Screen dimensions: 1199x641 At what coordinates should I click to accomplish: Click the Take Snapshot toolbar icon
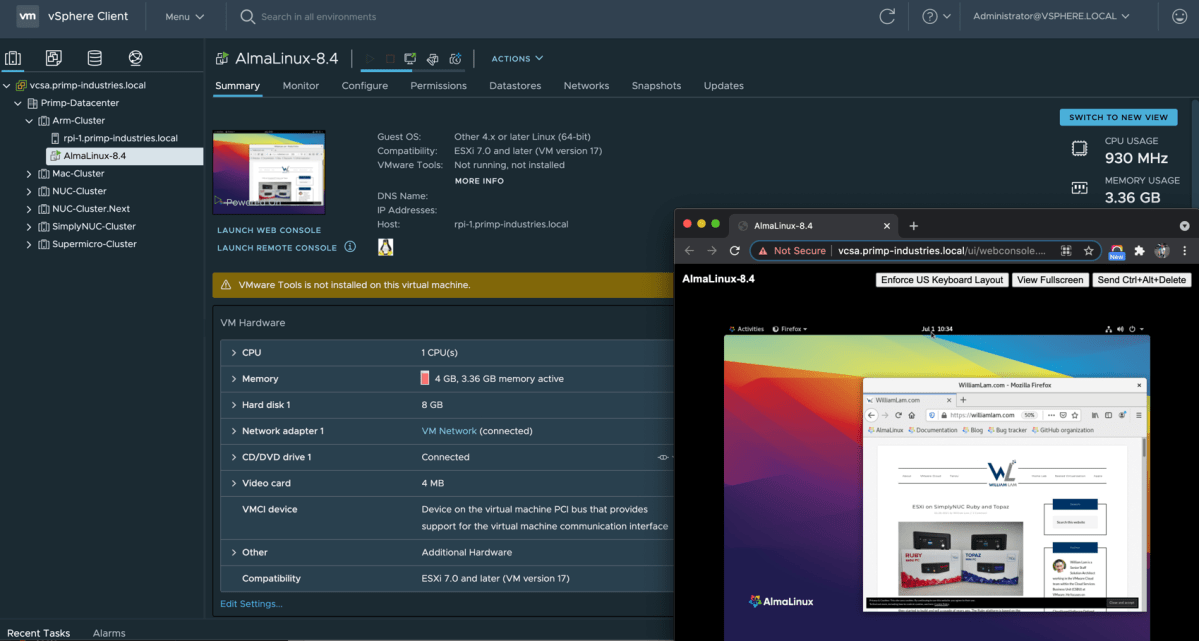[x=455, y=59]
